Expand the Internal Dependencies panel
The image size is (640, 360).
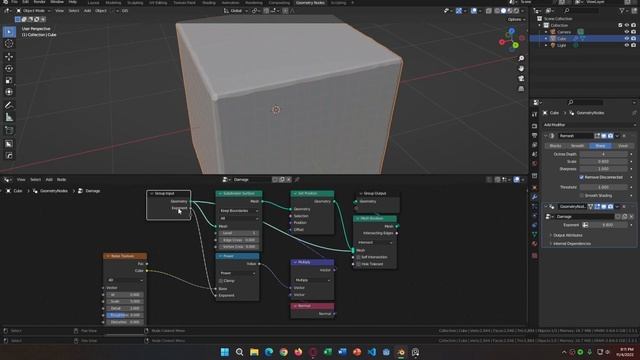571,244
